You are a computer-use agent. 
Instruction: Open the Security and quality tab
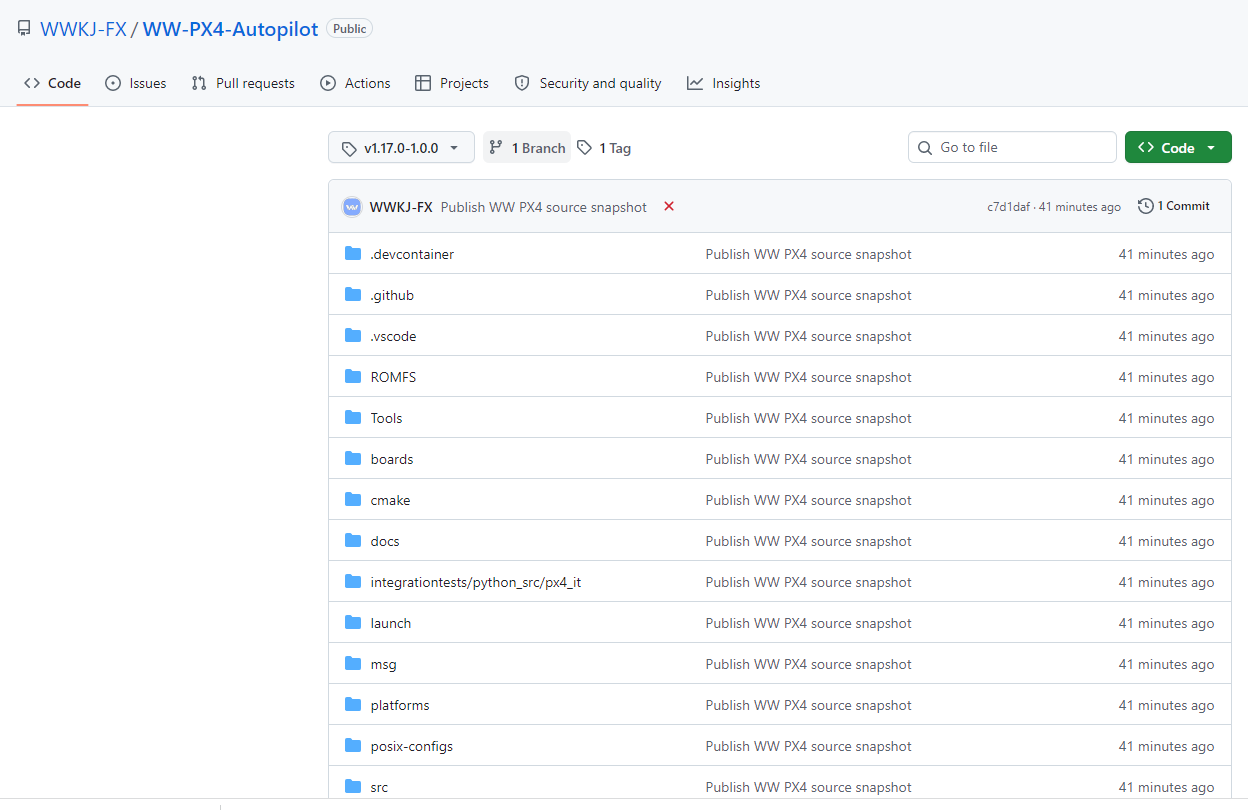point(588,83)
